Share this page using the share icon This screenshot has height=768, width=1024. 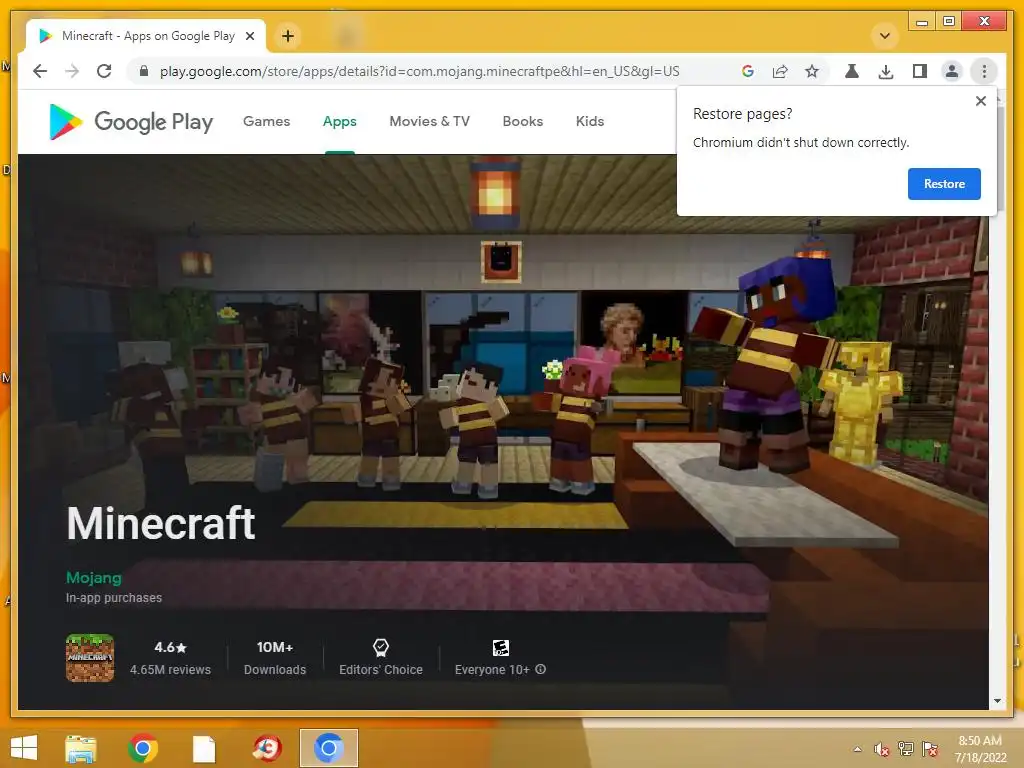780,71
